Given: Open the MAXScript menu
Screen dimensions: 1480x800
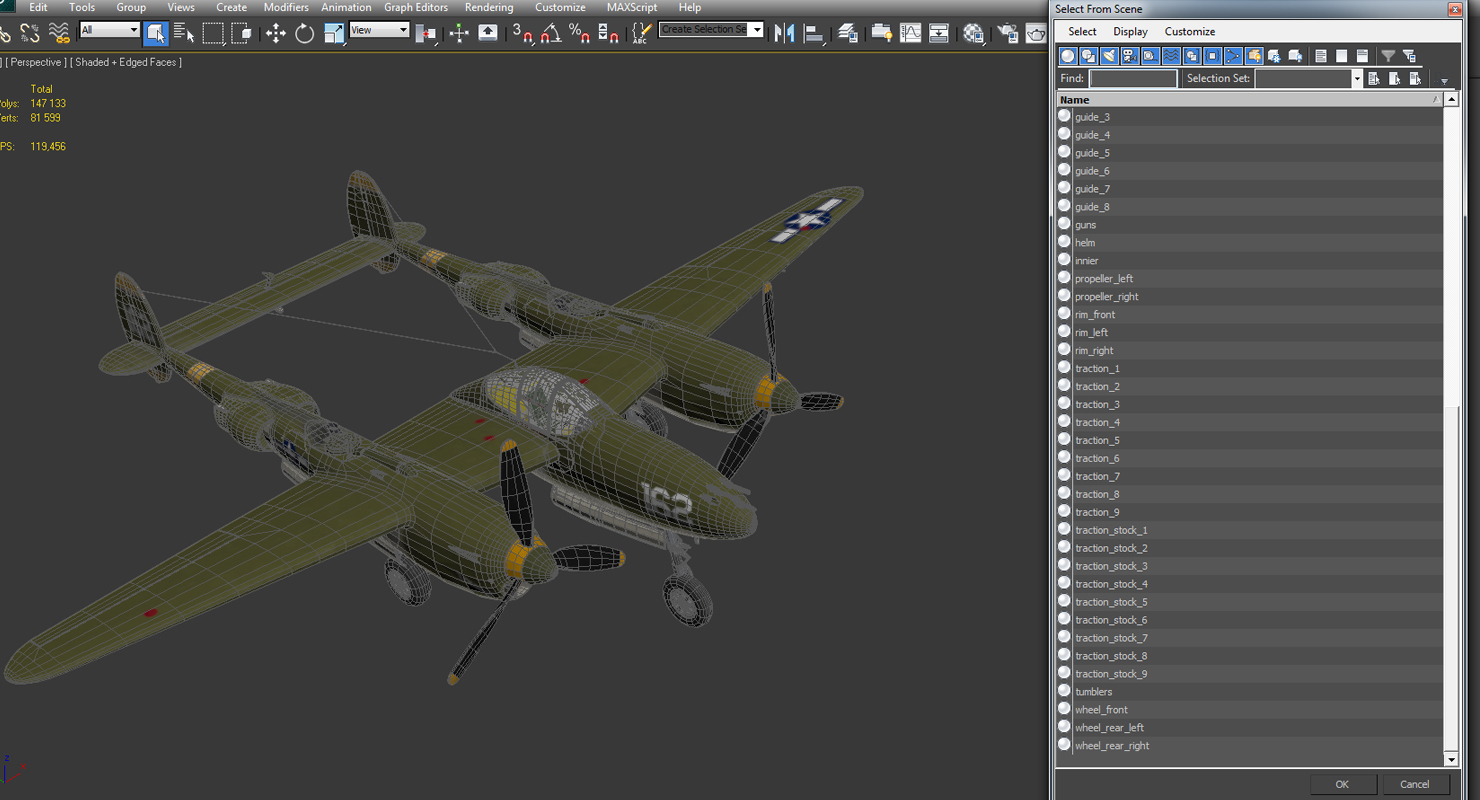Looking at the screenshot, I should 632,7.
